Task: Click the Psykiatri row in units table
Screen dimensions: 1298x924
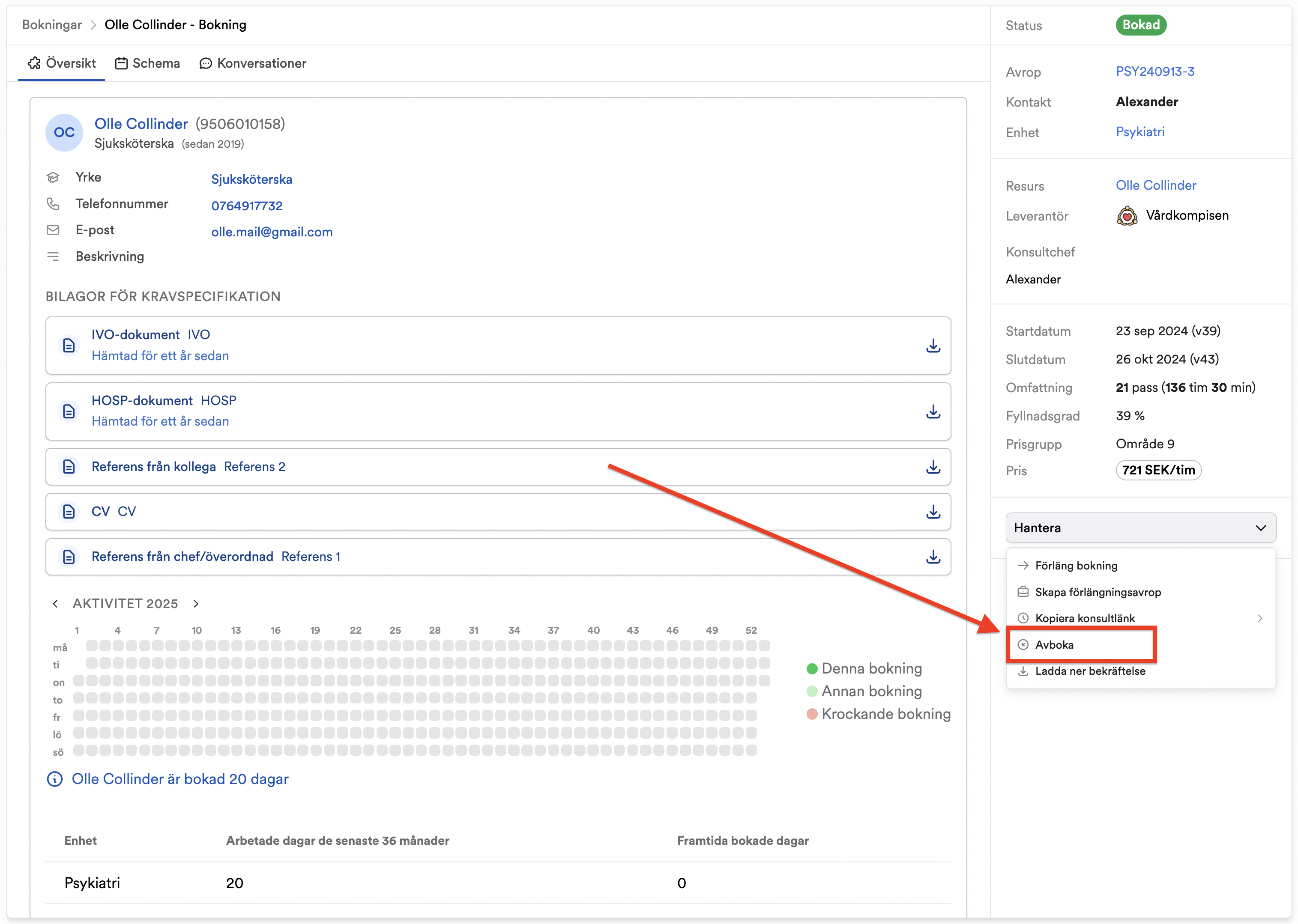Action: coord(498,883)
